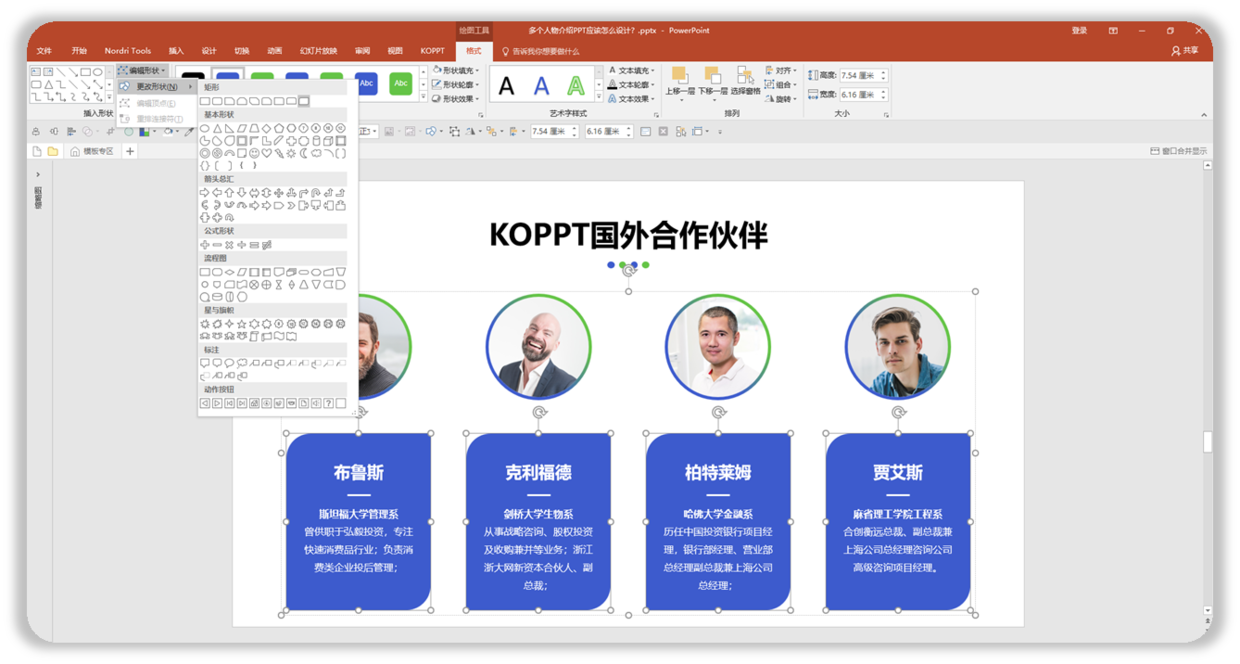Image resolution: width=1240 pixels, height=664 pixels.
Task: Select the 布鲁斯 blue card shape
Action: [358, 521]
